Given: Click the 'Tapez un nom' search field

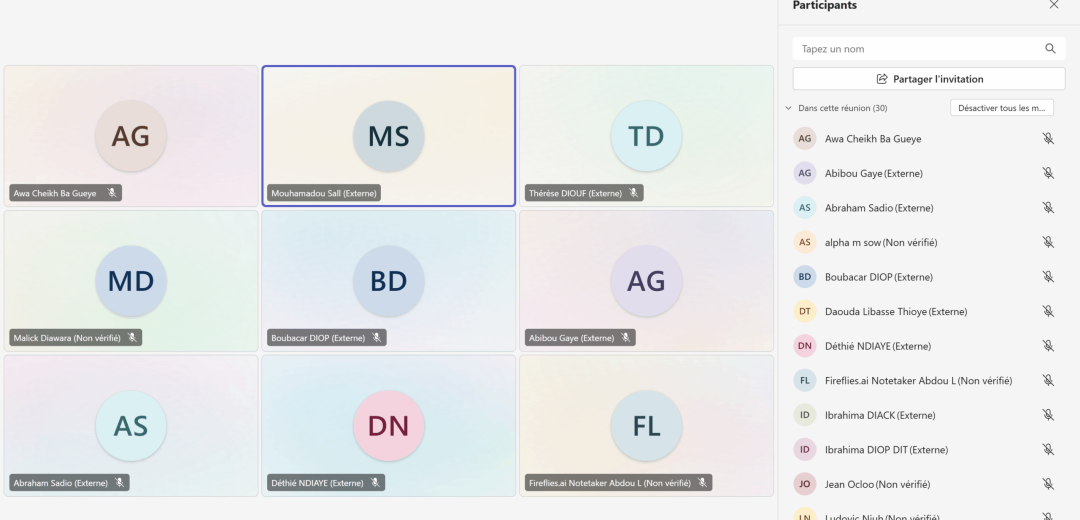Looking at the screenshot, I should [915, 48].
